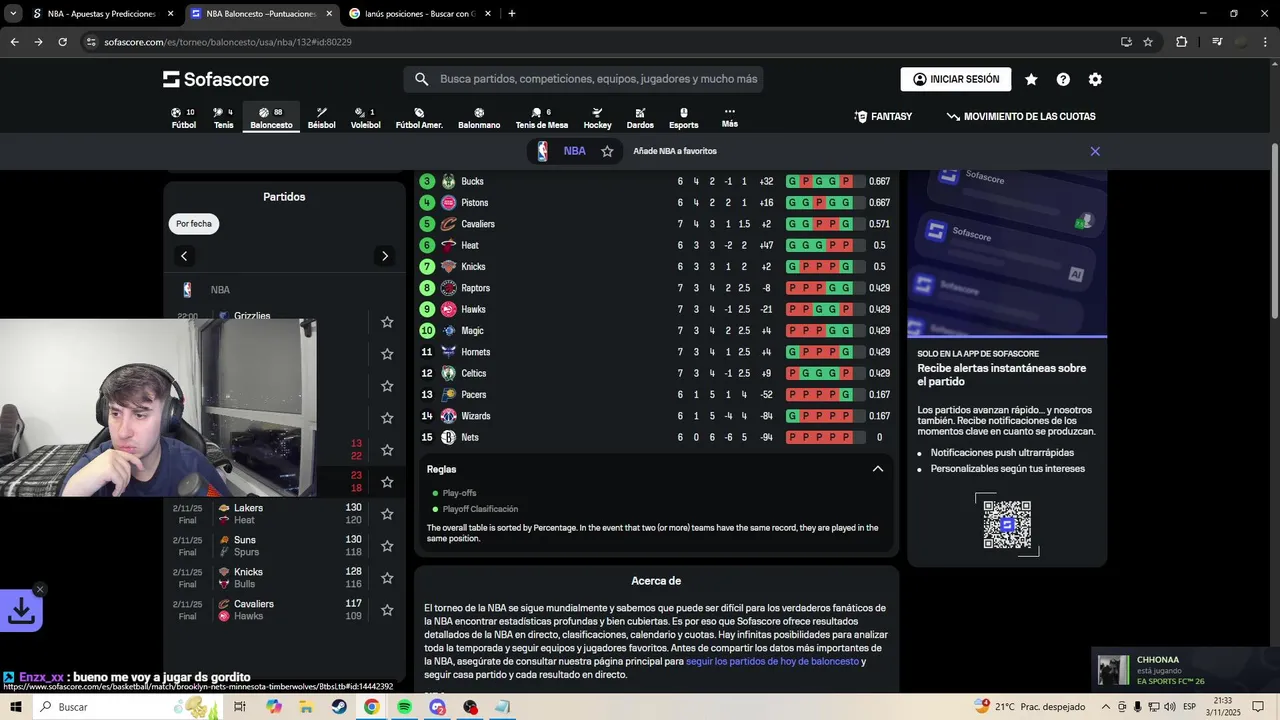The height and width of the screenshot is (720, 1280).
Task: Click the Sofascore app QR code
Action: click(1007, 525)
